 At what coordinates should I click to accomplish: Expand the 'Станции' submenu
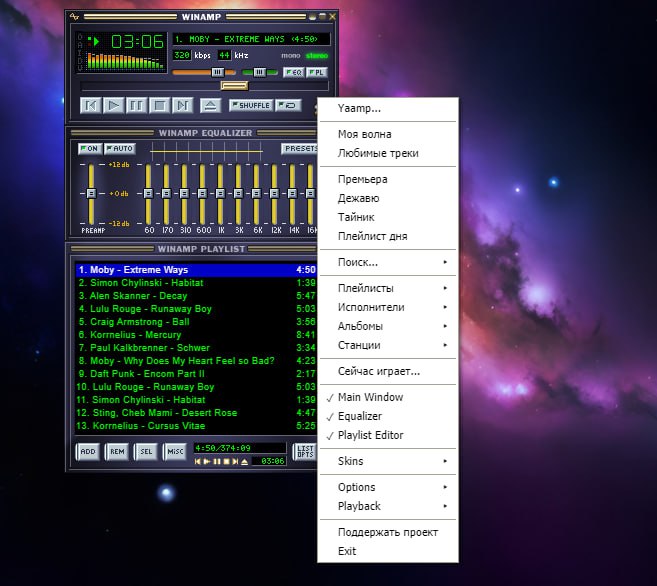tap(388, 345)
